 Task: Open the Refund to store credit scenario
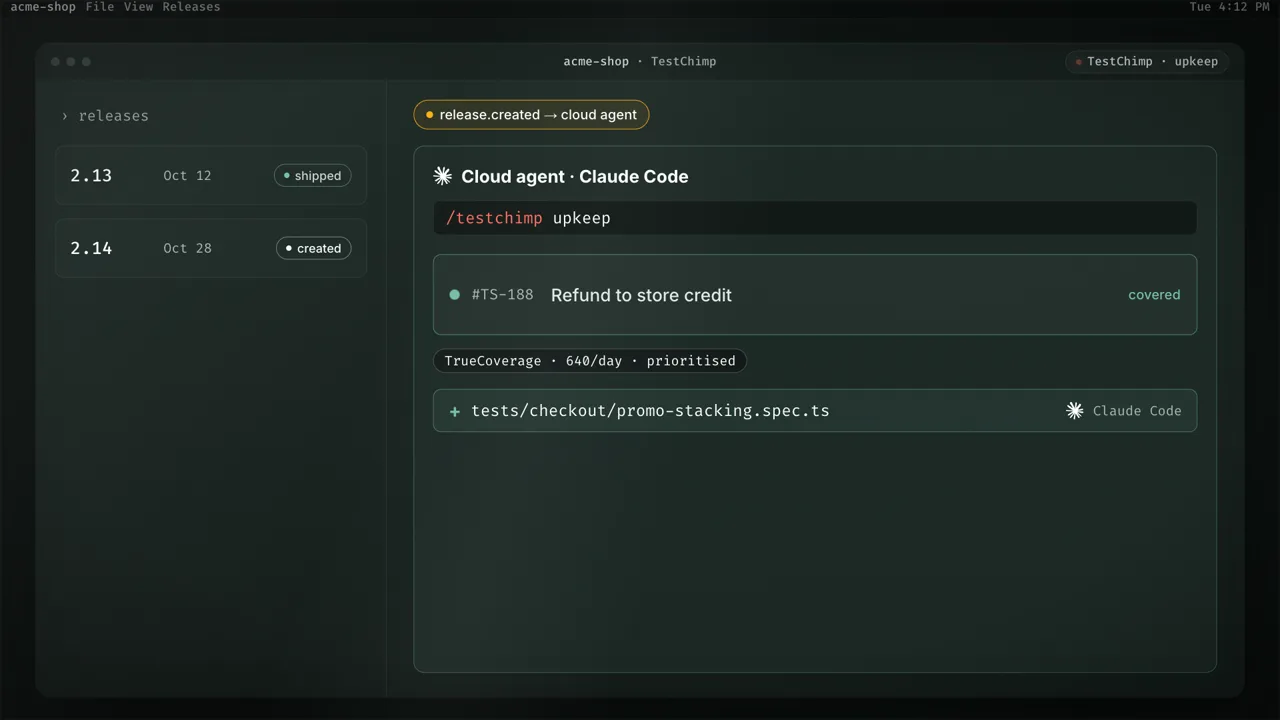point(815,295)
